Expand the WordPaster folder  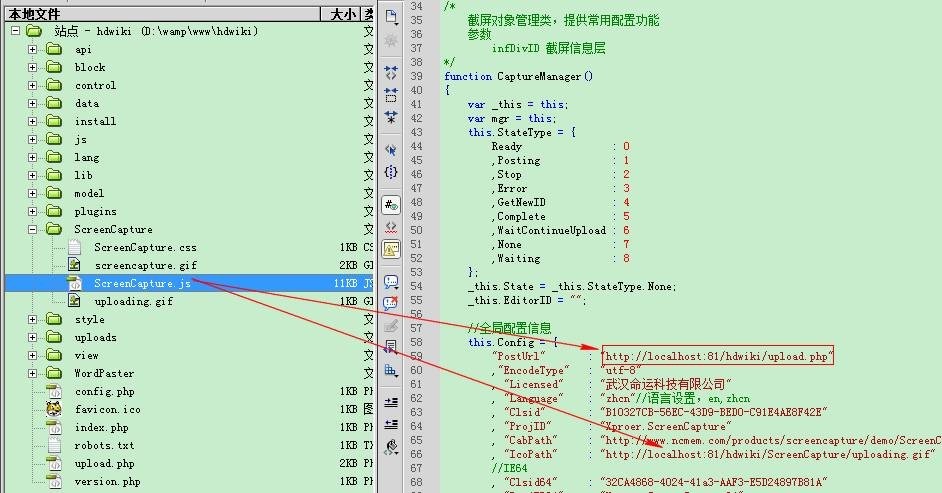[x=32, y=374]
